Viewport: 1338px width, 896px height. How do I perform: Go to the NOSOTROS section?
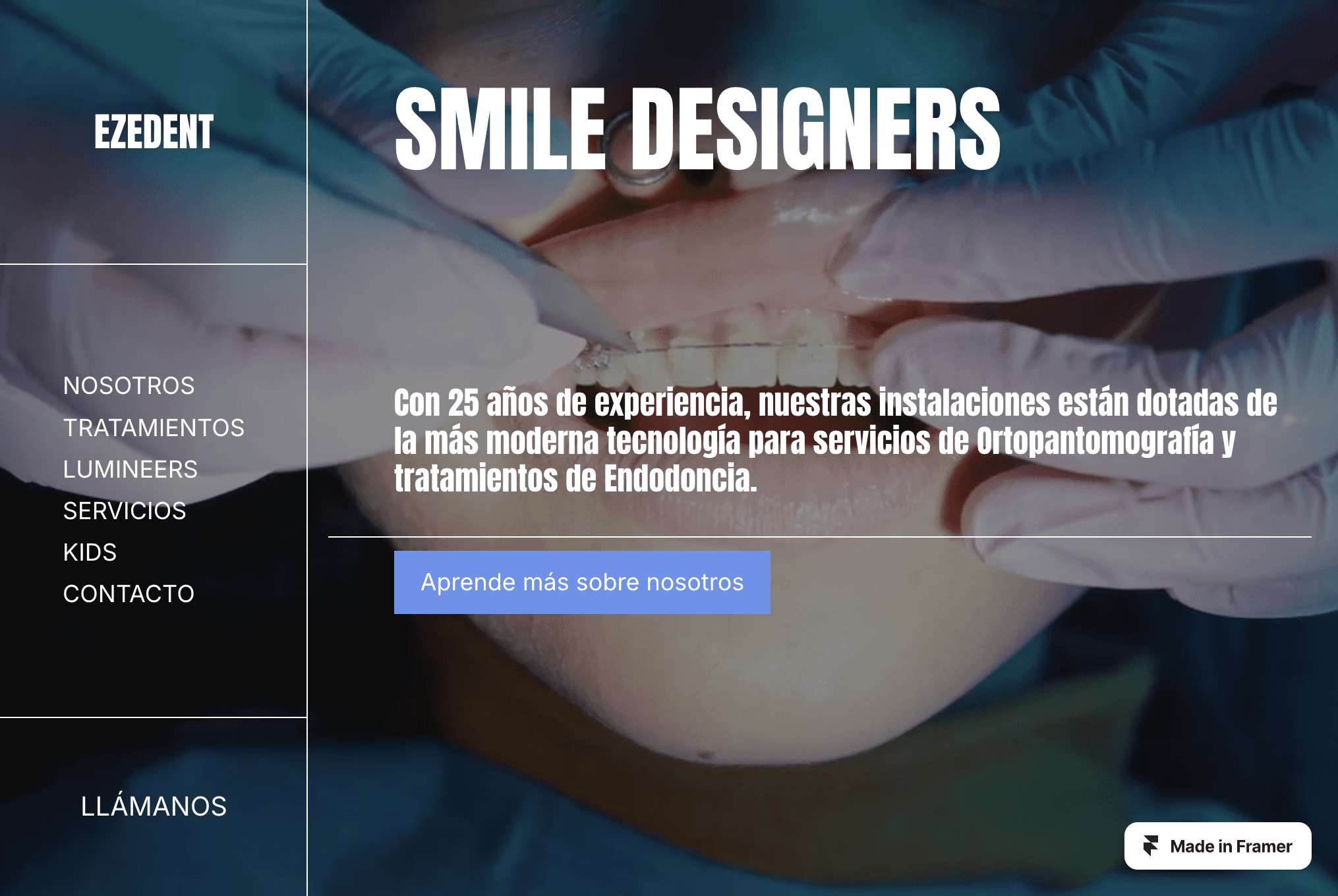pos(129,385)
